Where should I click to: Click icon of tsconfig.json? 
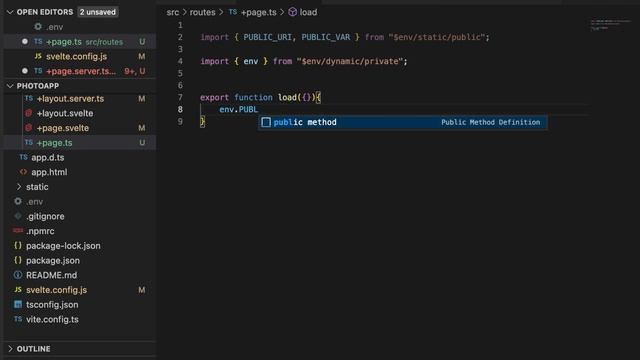pyautogui.click(x=18, y=304)
